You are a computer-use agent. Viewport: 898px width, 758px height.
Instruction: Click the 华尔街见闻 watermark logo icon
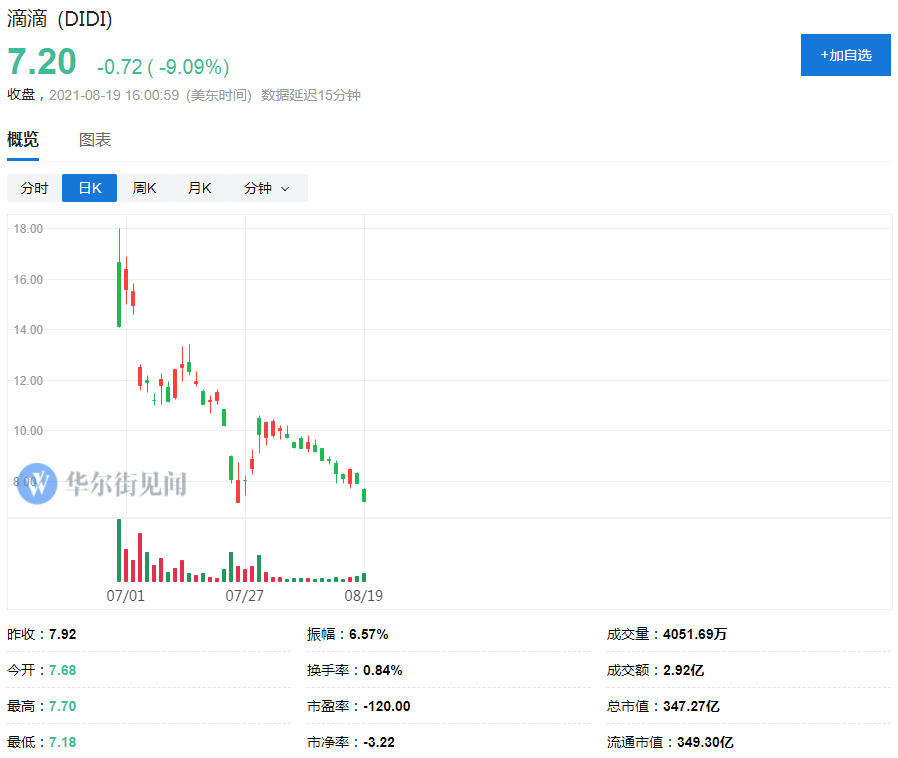[37, 483]
